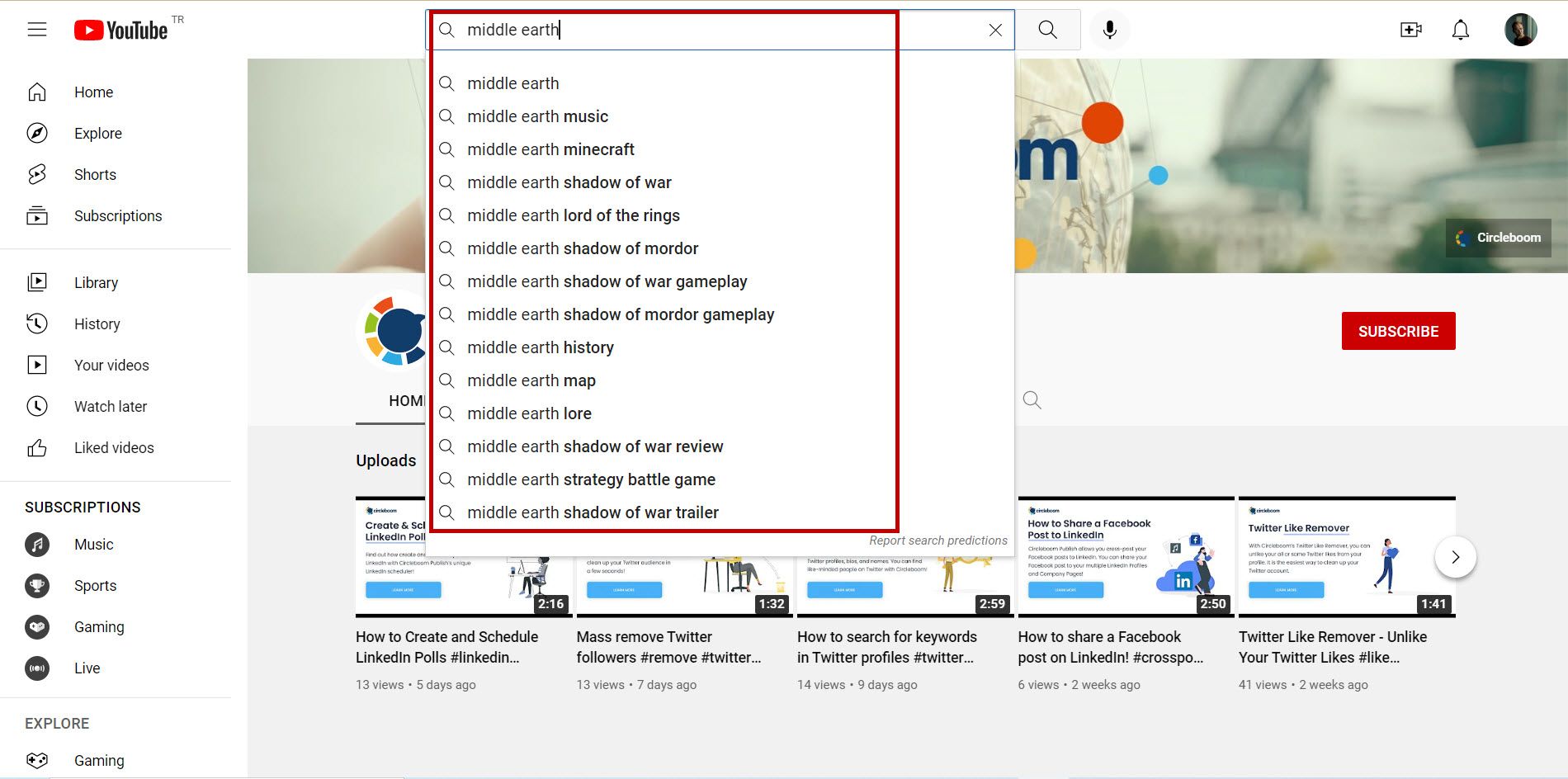The height and width of the screenshot is (779, 1568).
Task: Clear the search query with the X
Action: pyautogui.click(x=995, y=29)
